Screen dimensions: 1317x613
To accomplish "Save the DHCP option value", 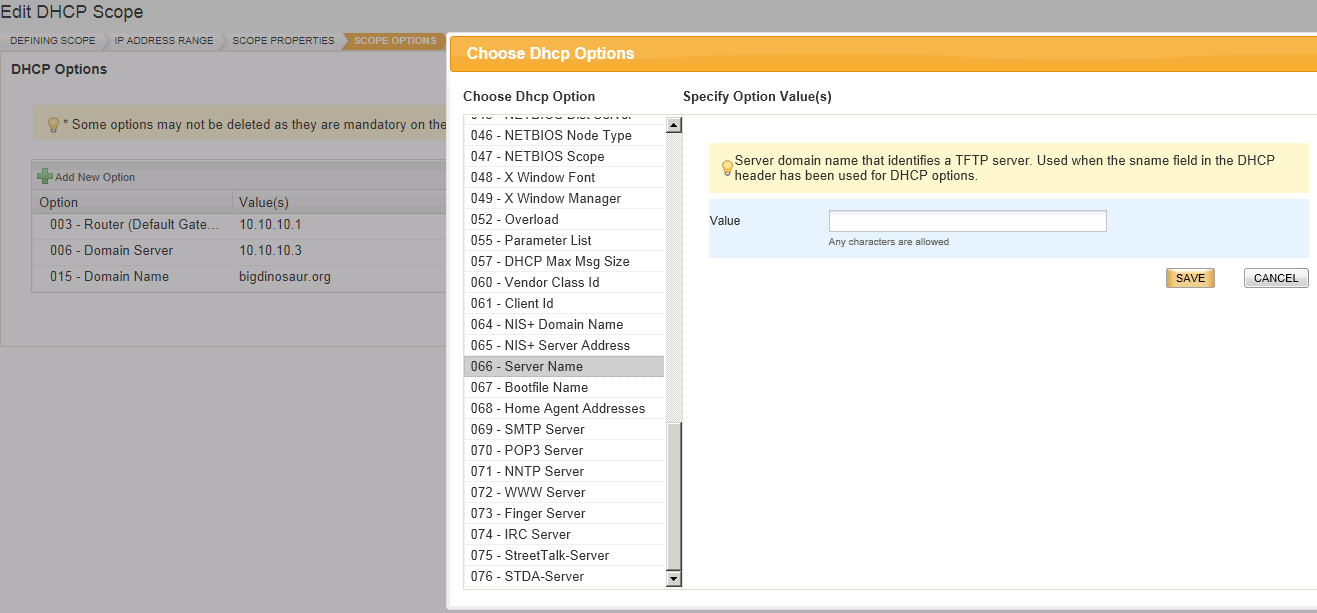I will 1190,278.
